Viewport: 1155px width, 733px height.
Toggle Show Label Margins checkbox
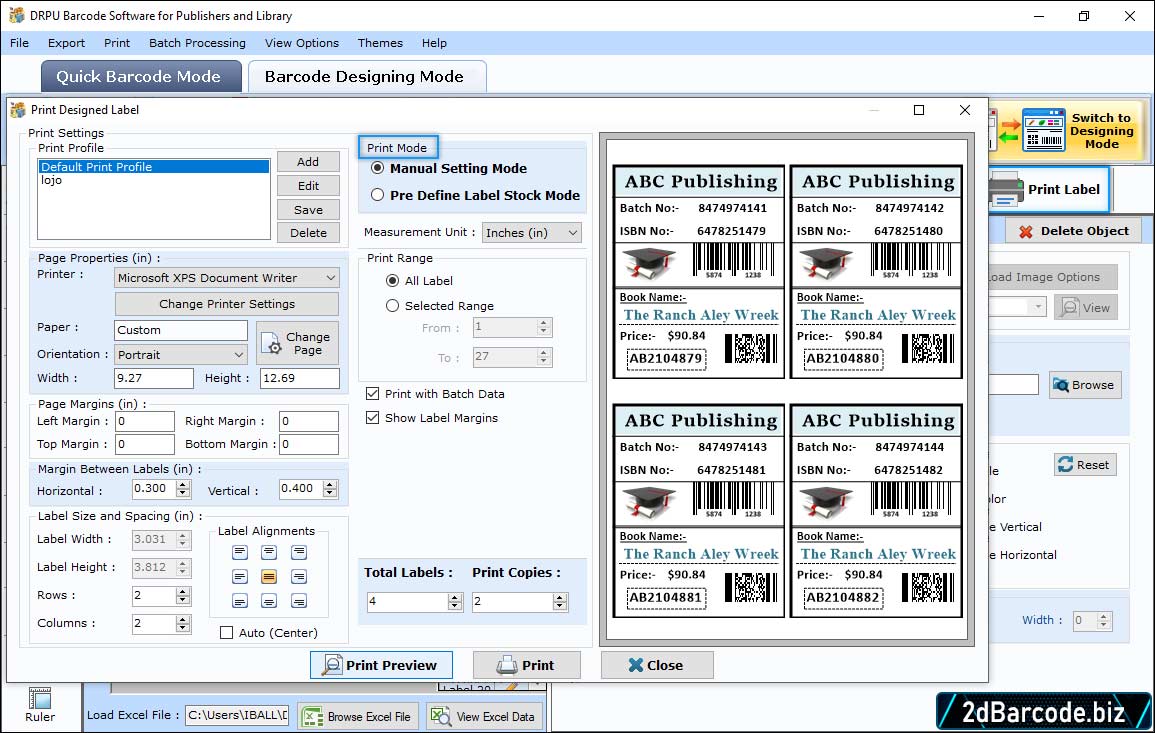(x=373, y=418)
